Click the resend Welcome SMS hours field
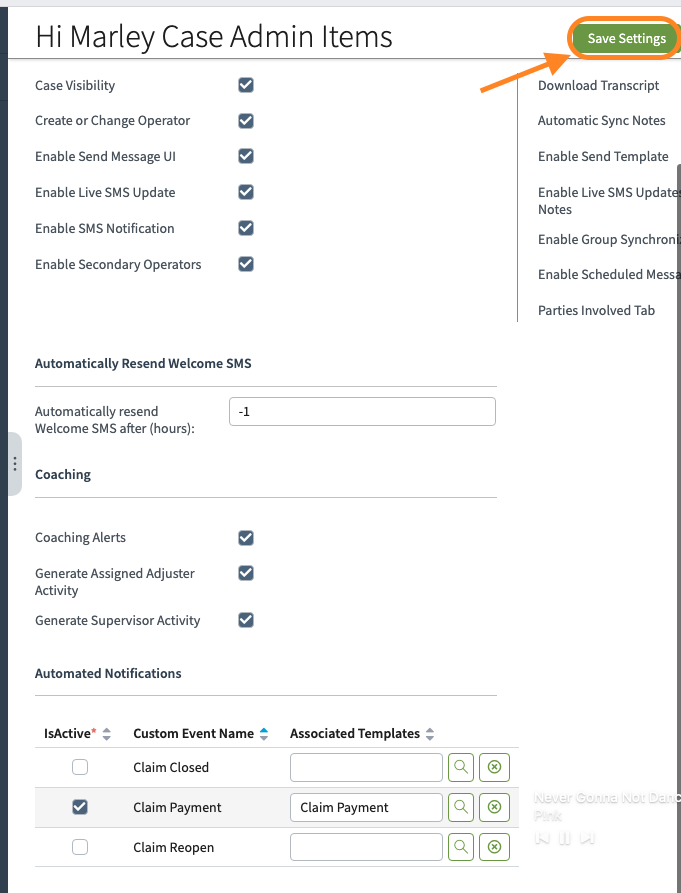The image size is (681, 893). coord(362,411)
